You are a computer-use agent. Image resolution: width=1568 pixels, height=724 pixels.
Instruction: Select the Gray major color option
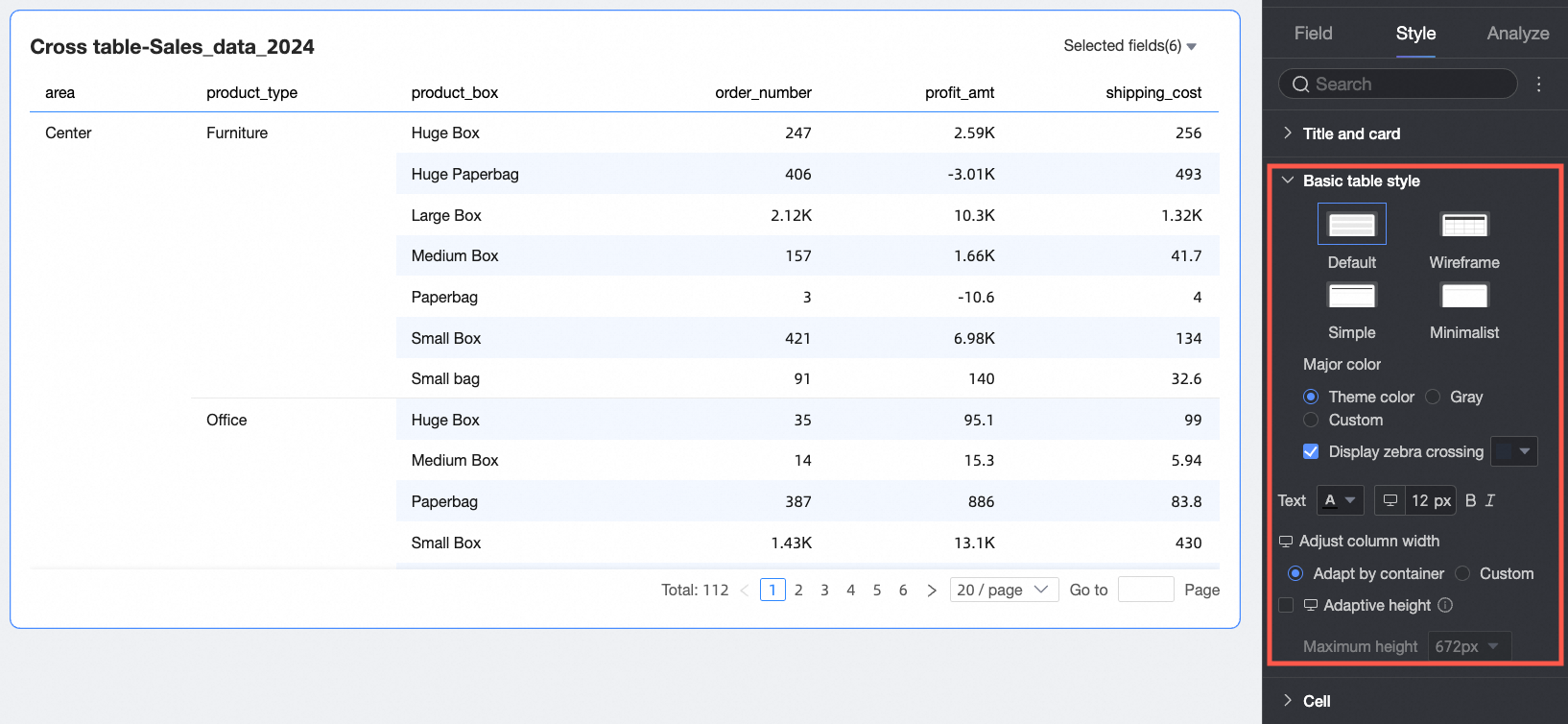[1433, 397]
